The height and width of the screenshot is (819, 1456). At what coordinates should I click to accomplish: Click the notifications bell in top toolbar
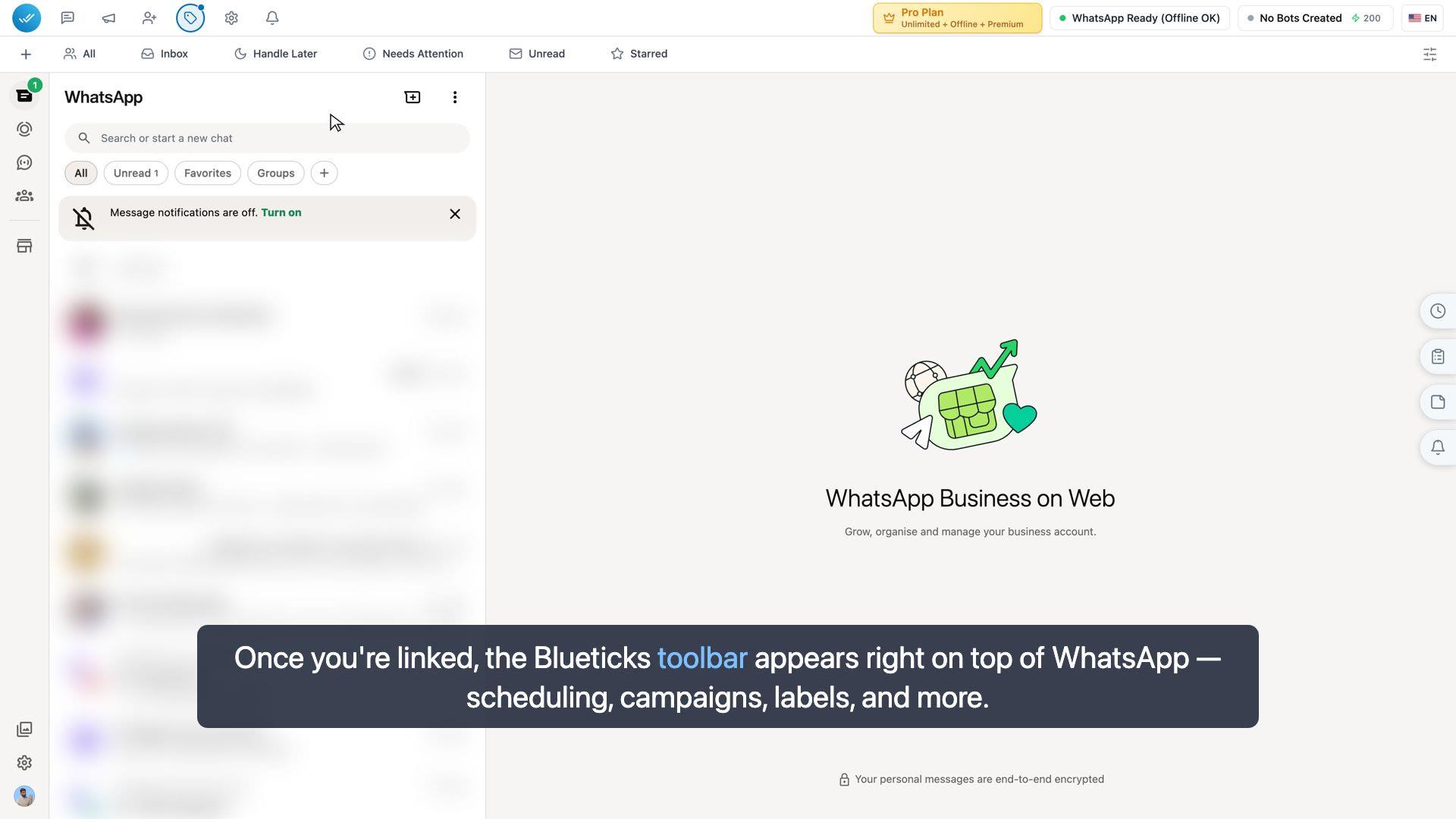pyautogui.click(x=272, y=17)
